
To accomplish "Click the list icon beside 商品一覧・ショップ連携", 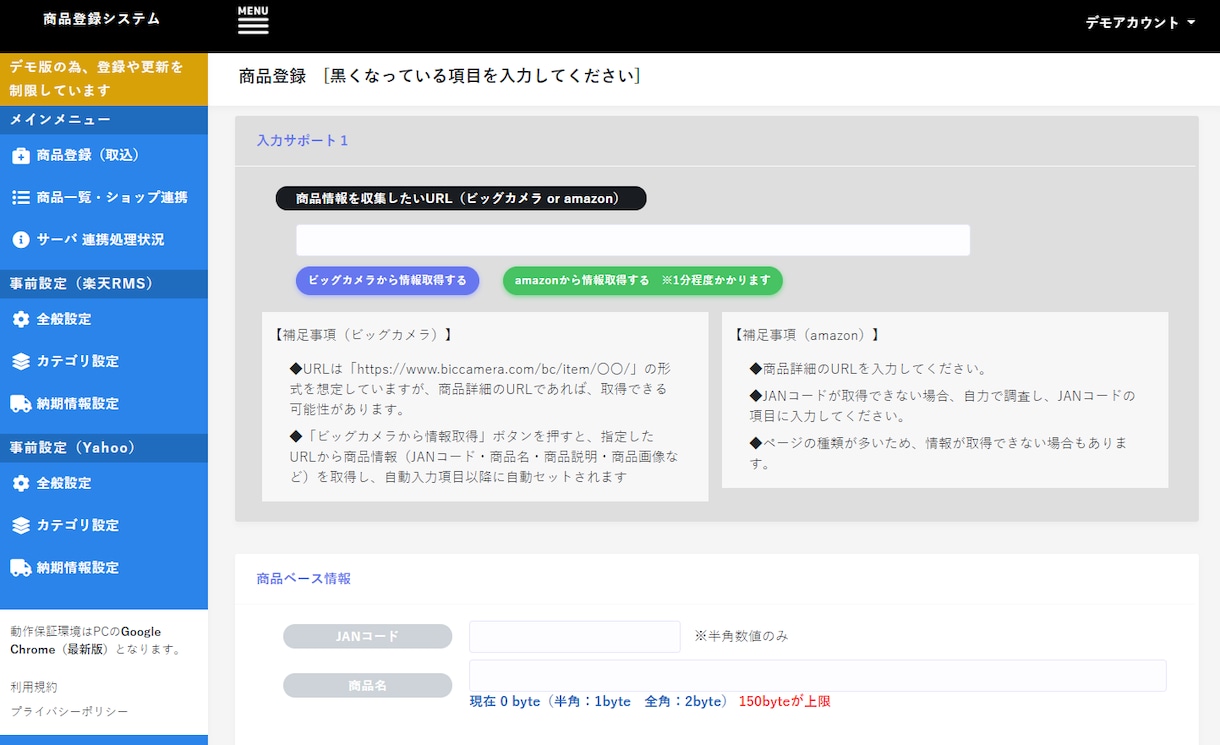I will click(x=21, y=198).
